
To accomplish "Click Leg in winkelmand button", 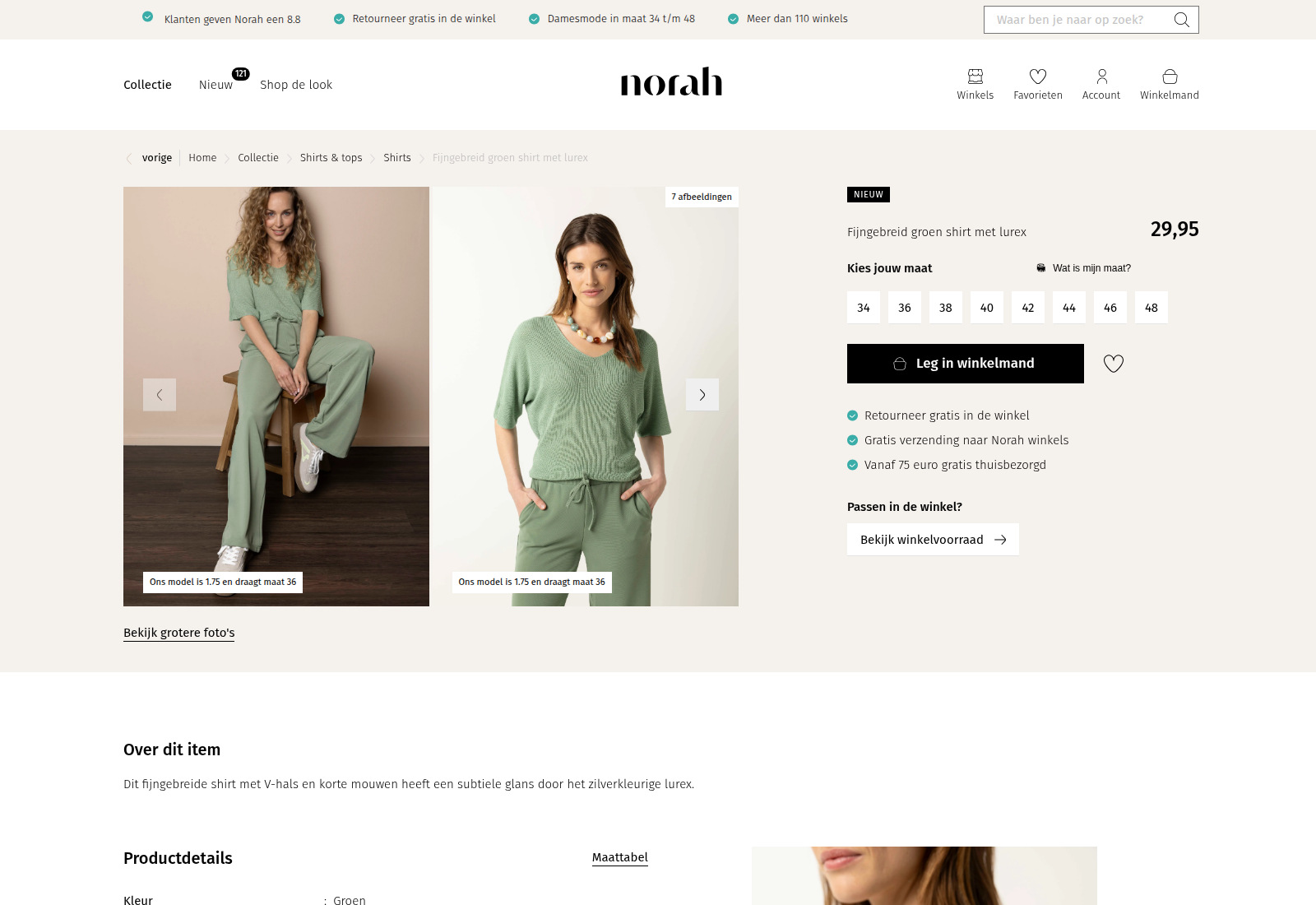I will click(x=966, y=364).
